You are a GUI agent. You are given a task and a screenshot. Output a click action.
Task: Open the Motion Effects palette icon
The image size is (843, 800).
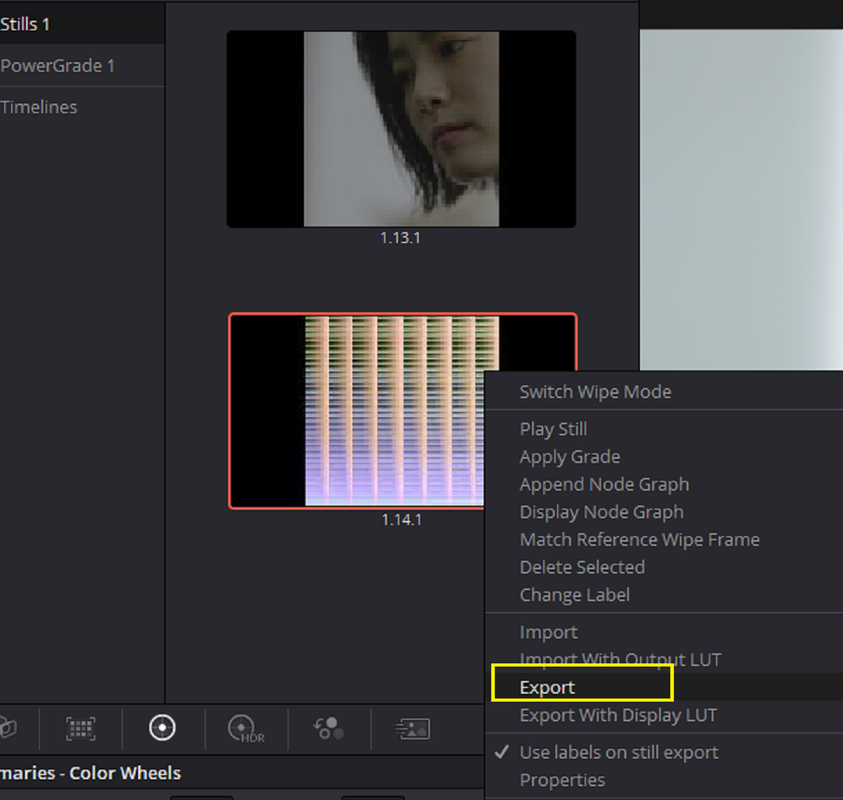(412, 729)
